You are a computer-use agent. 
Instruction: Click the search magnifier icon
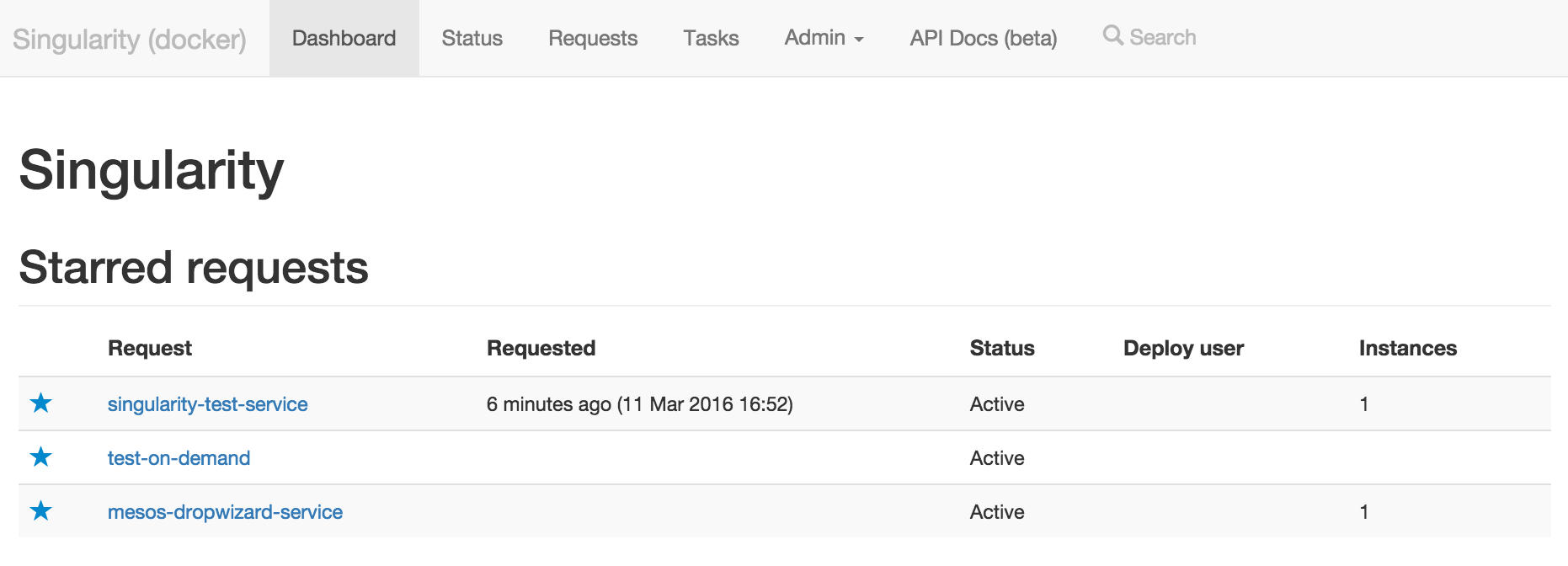[x=1112, y=35]
